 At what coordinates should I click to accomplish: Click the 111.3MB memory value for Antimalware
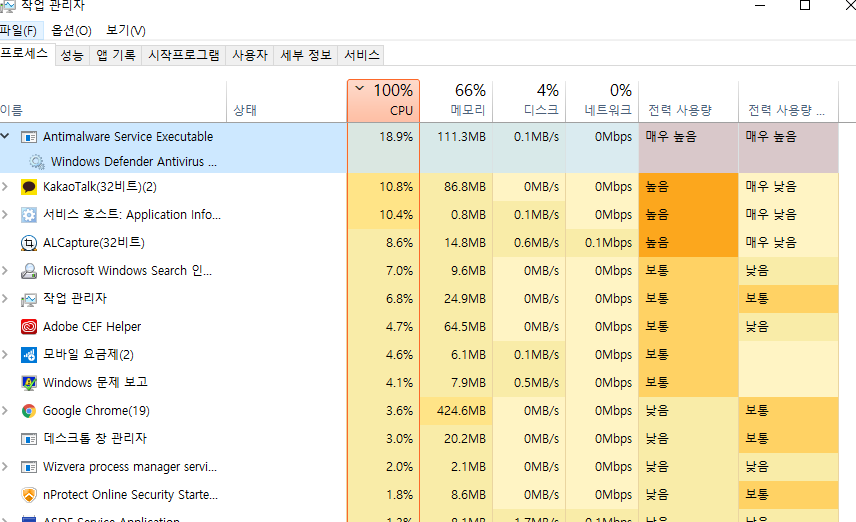point(461,137)
